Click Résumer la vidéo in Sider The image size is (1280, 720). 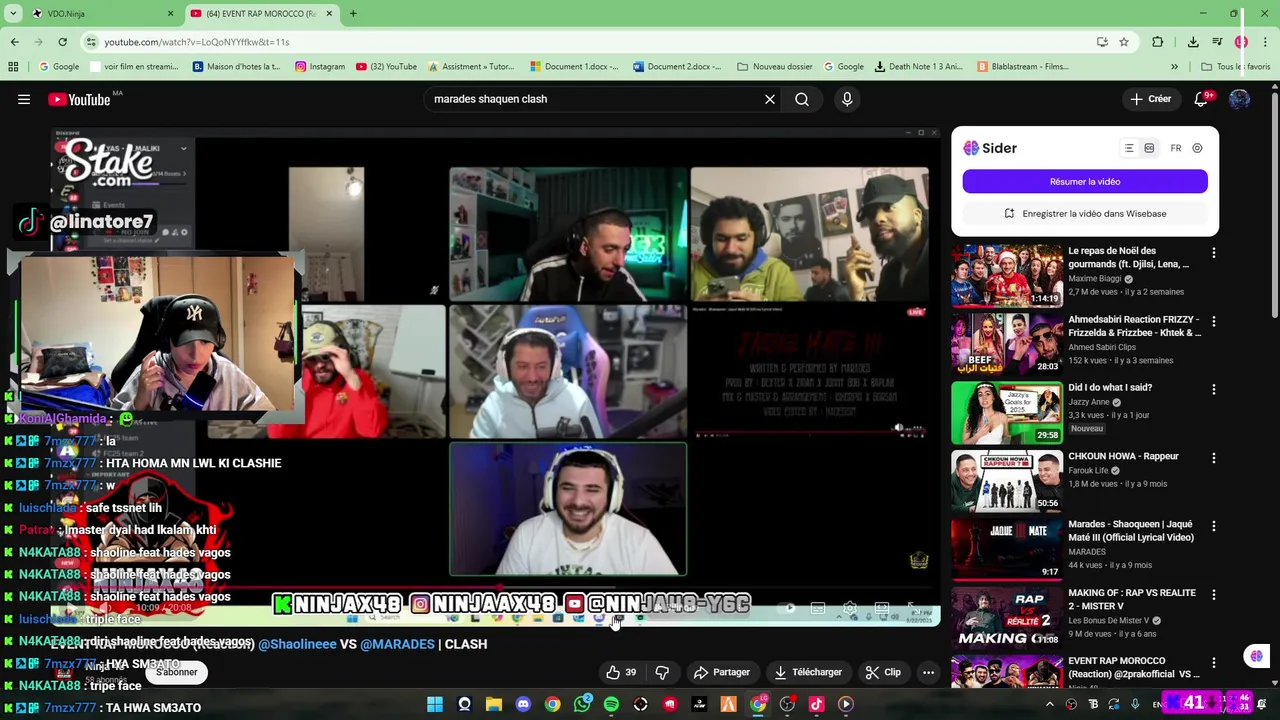(x=1085, y=182)
